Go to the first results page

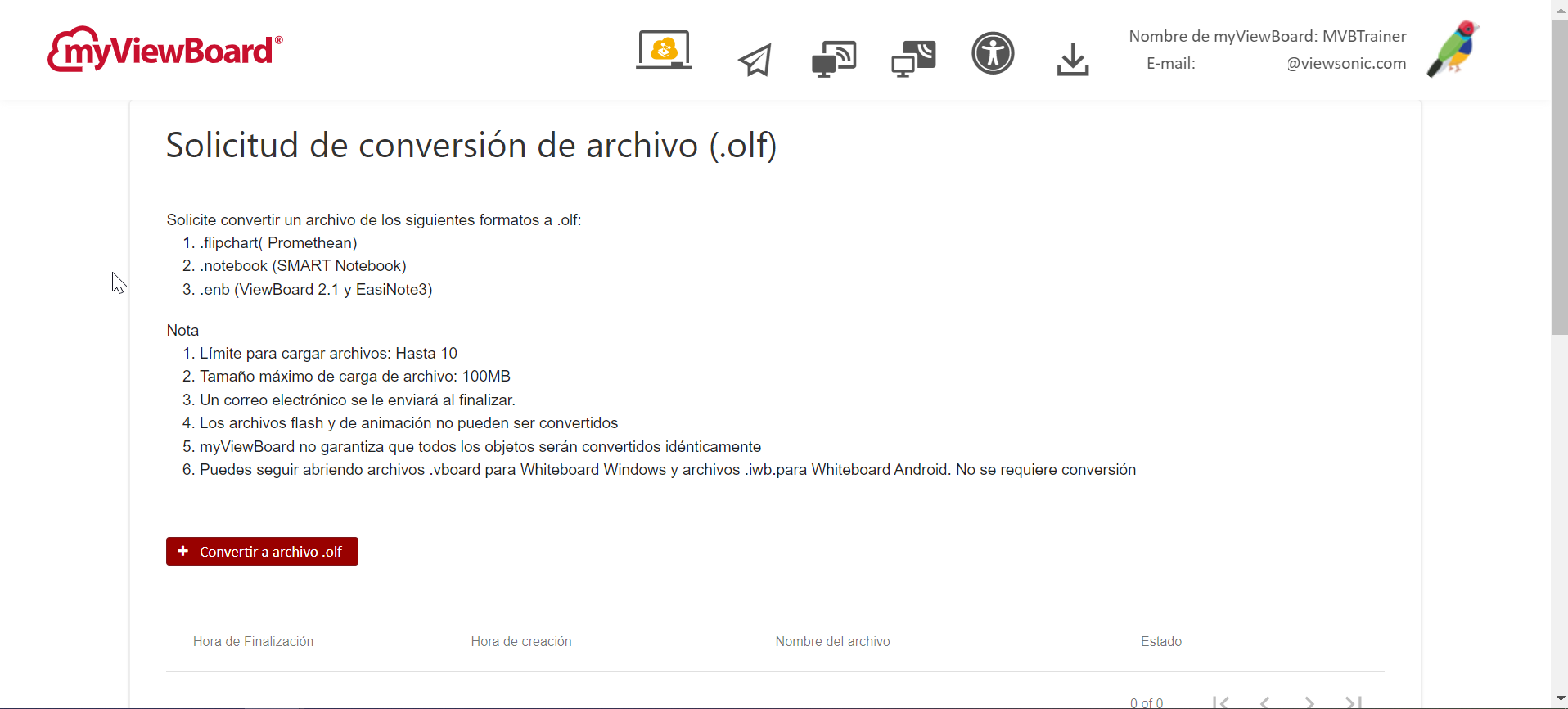point(1219,702)
